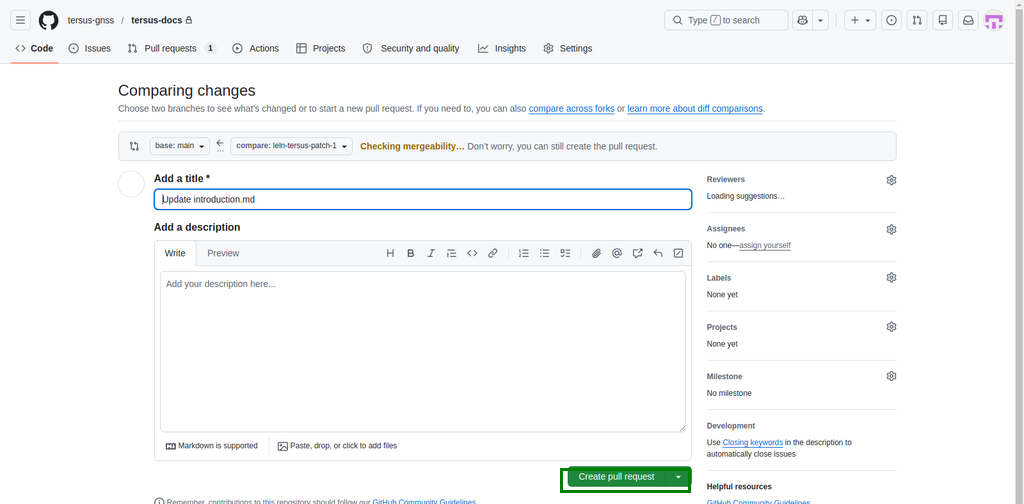
Task: Switch to the Projects tab
Action: tap(321, 48)
